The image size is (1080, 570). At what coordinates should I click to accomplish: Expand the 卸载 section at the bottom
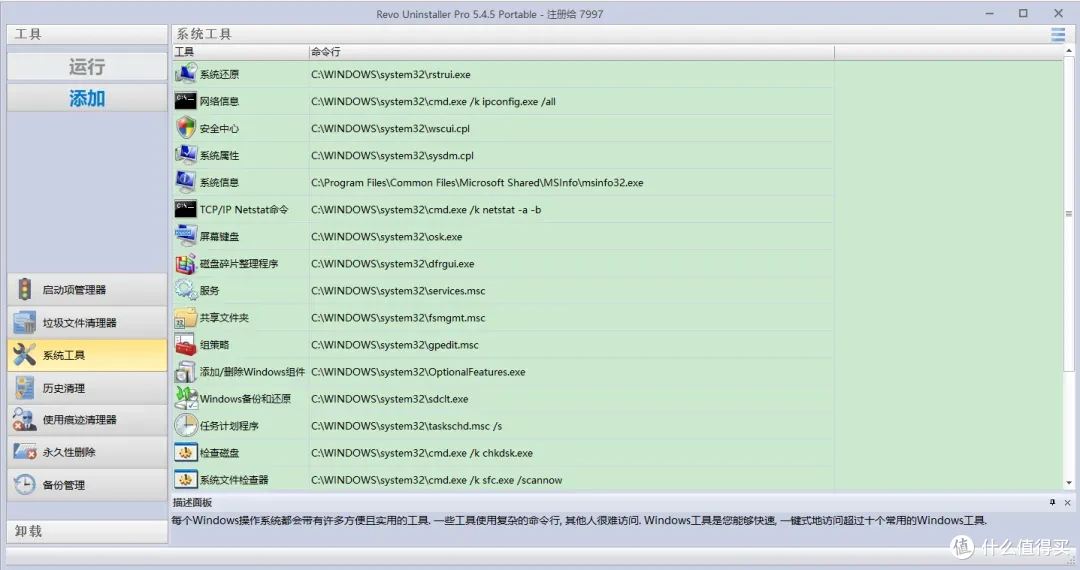(87, 531)
